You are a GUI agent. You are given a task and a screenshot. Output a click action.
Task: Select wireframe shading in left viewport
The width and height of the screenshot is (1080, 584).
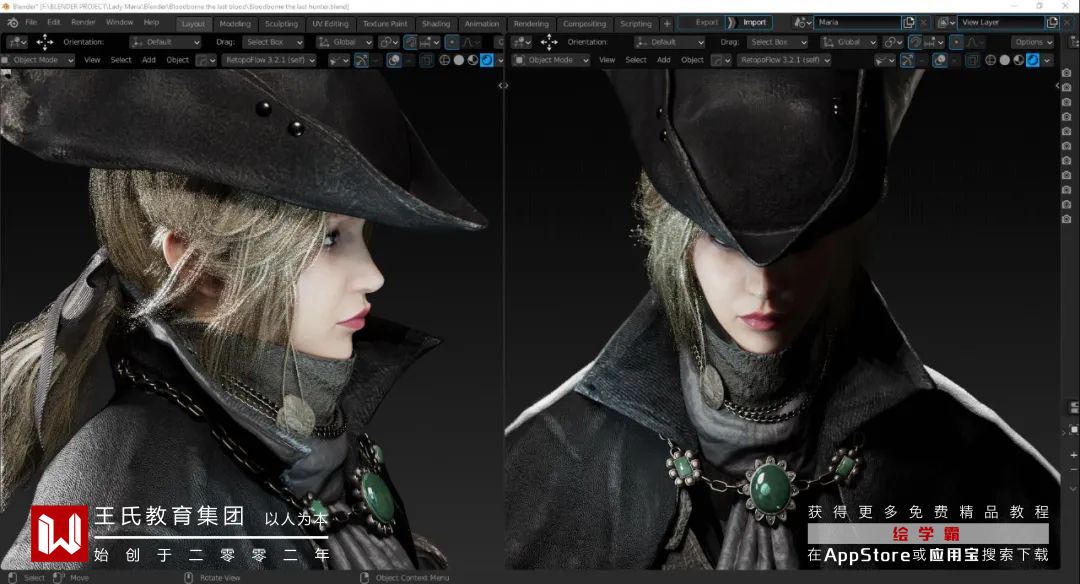pos(445,61)
